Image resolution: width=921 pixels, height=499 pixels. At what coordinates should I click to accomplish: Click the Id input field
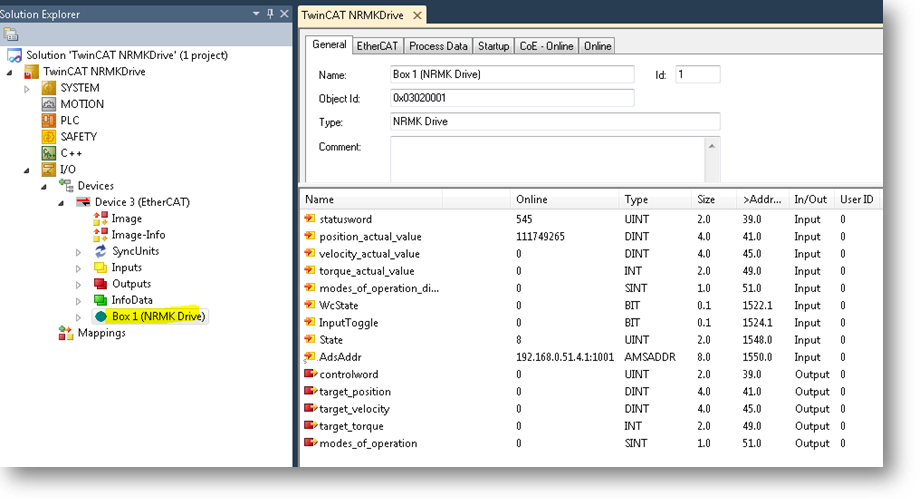pos(698,75)
